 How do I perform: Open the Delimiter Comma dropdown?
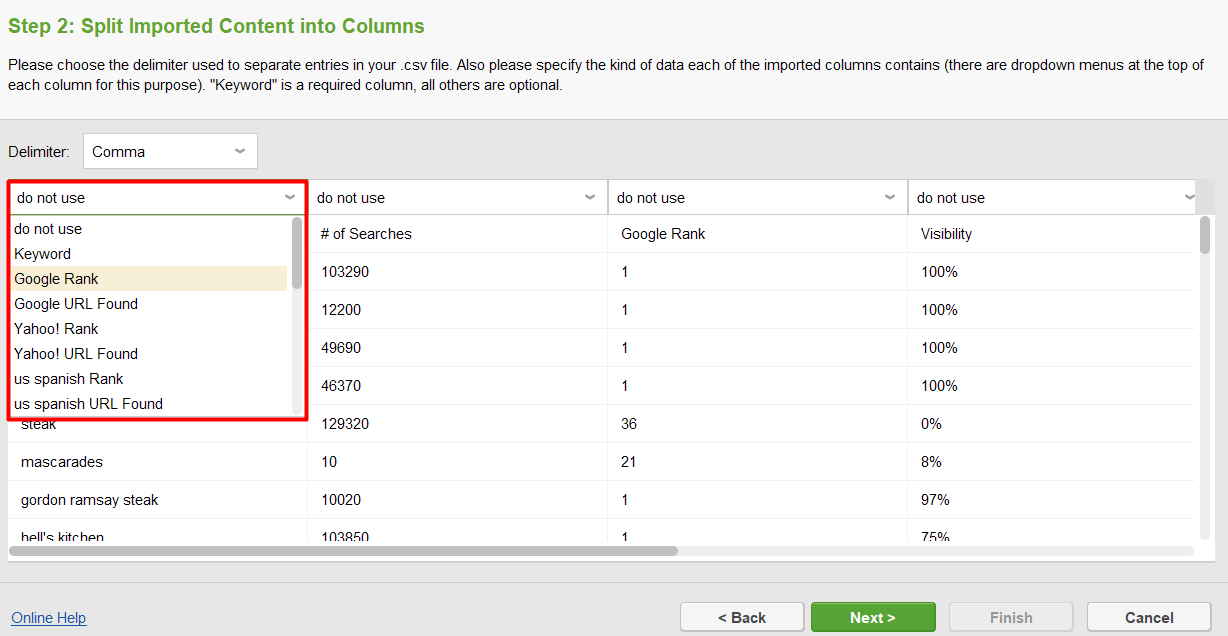(x=170, y=151)
